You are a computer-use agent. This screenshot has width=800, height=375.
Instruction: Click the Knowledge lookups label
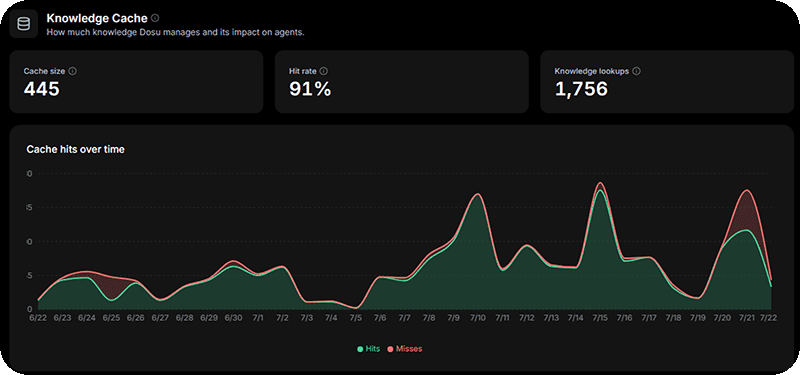[x=592, y=71]
